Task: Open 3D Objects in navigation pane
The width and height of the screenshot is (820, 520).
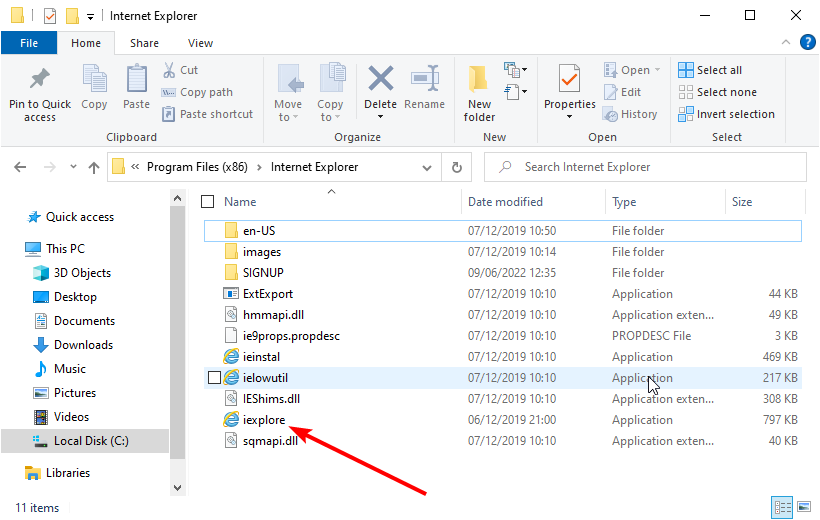Action: coord(82,273)
